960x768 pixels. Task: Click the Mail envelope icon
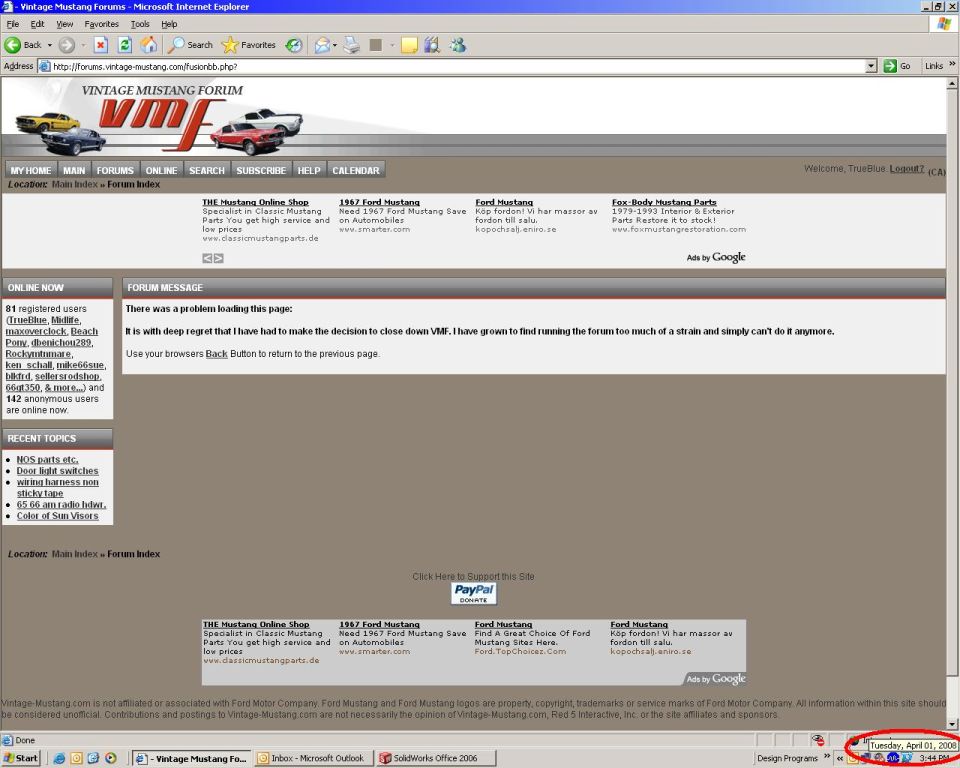(322, 45)
